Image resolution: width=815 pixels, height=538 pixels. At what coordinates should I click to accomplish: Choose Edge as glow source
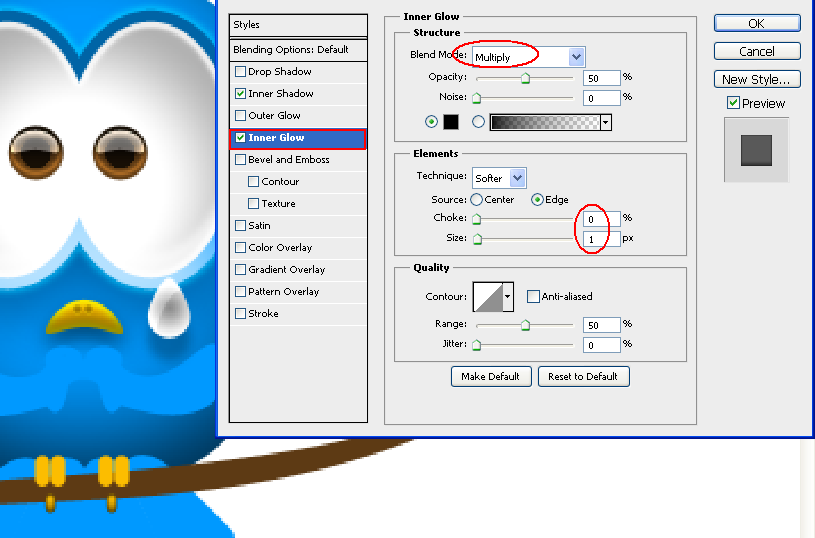click(x=537, y=200)
